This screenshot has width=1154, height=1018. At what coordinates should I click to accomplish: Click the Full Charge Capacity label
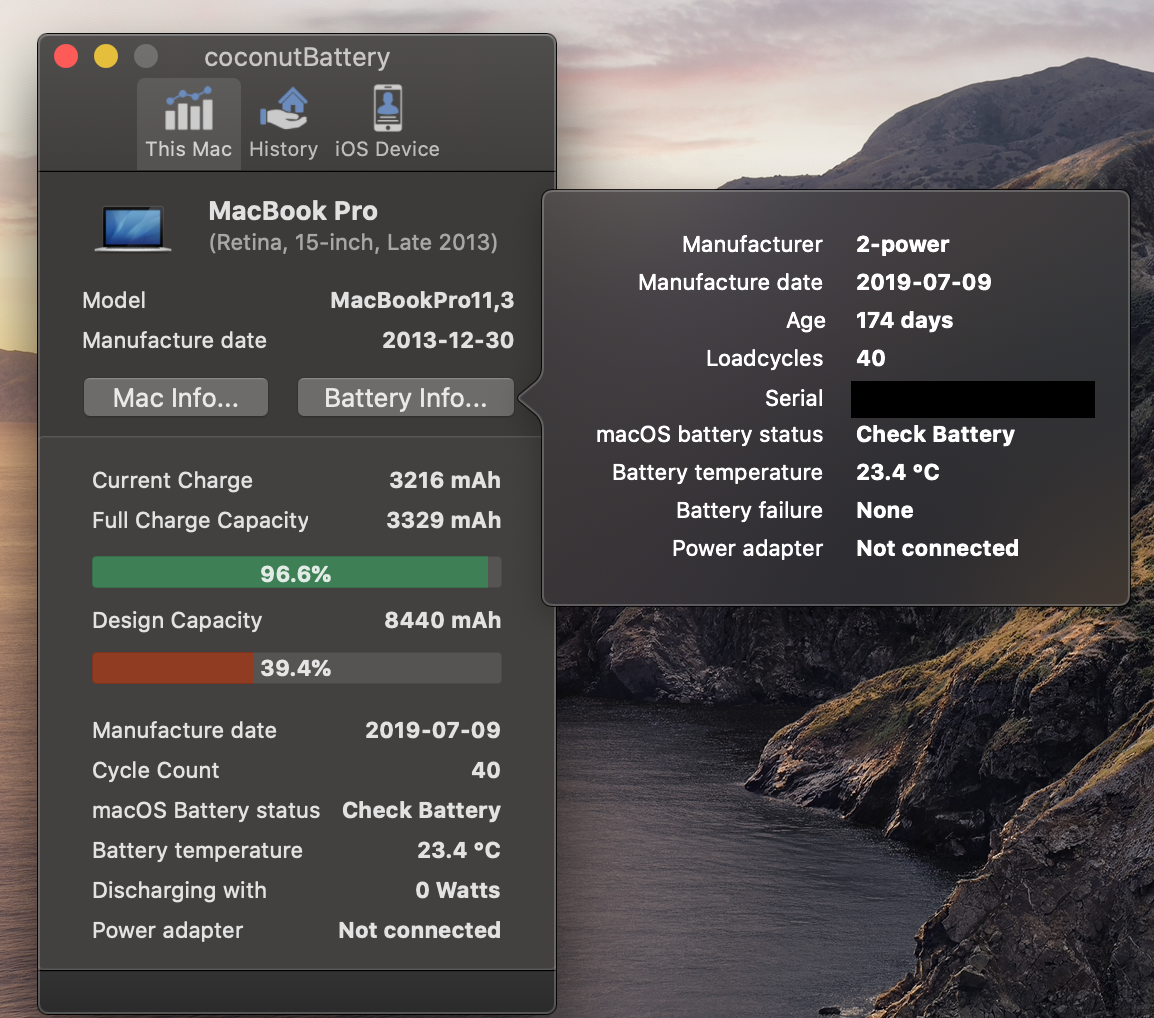coord(200,521)
